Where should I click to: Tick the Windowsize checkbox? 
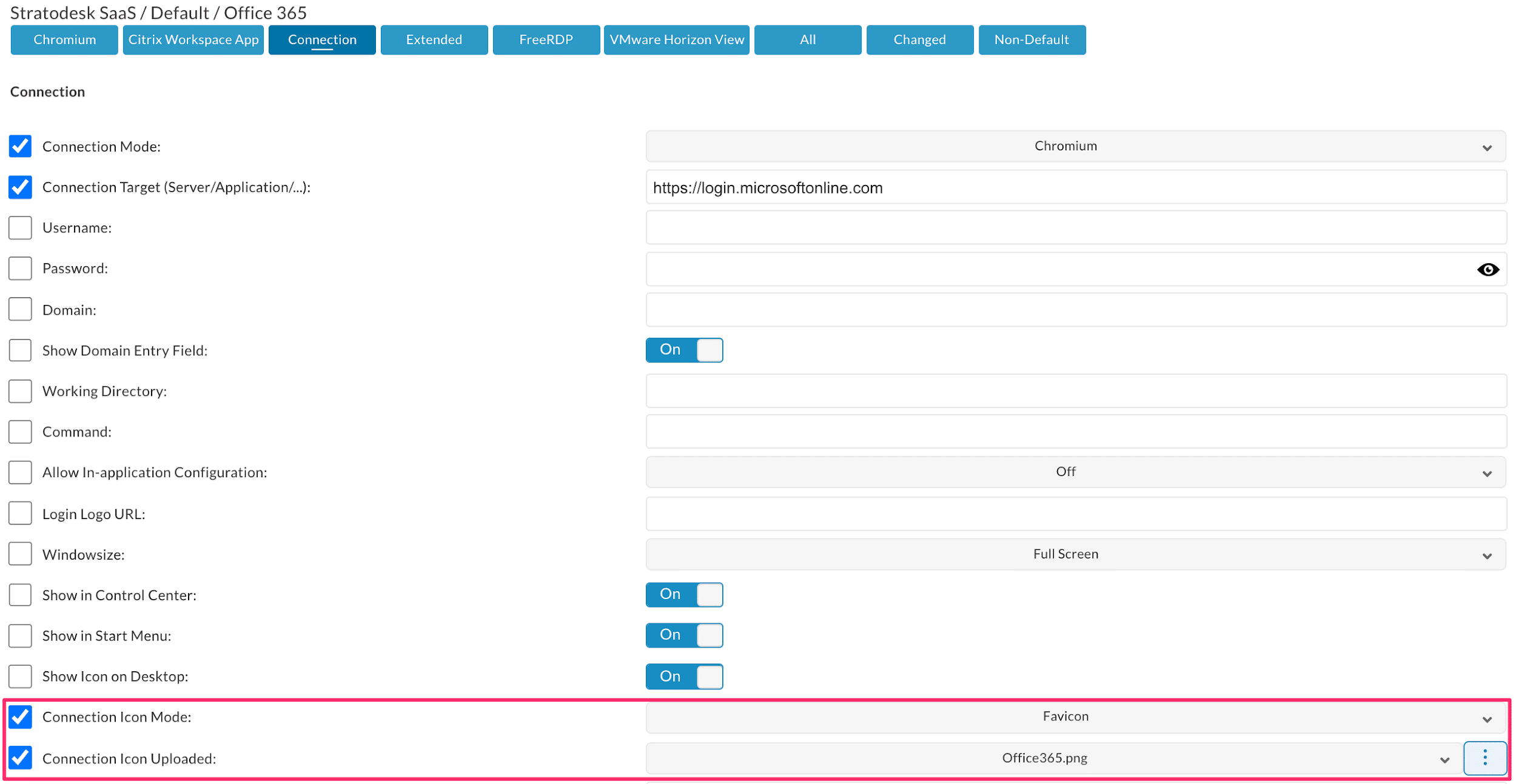20,554
